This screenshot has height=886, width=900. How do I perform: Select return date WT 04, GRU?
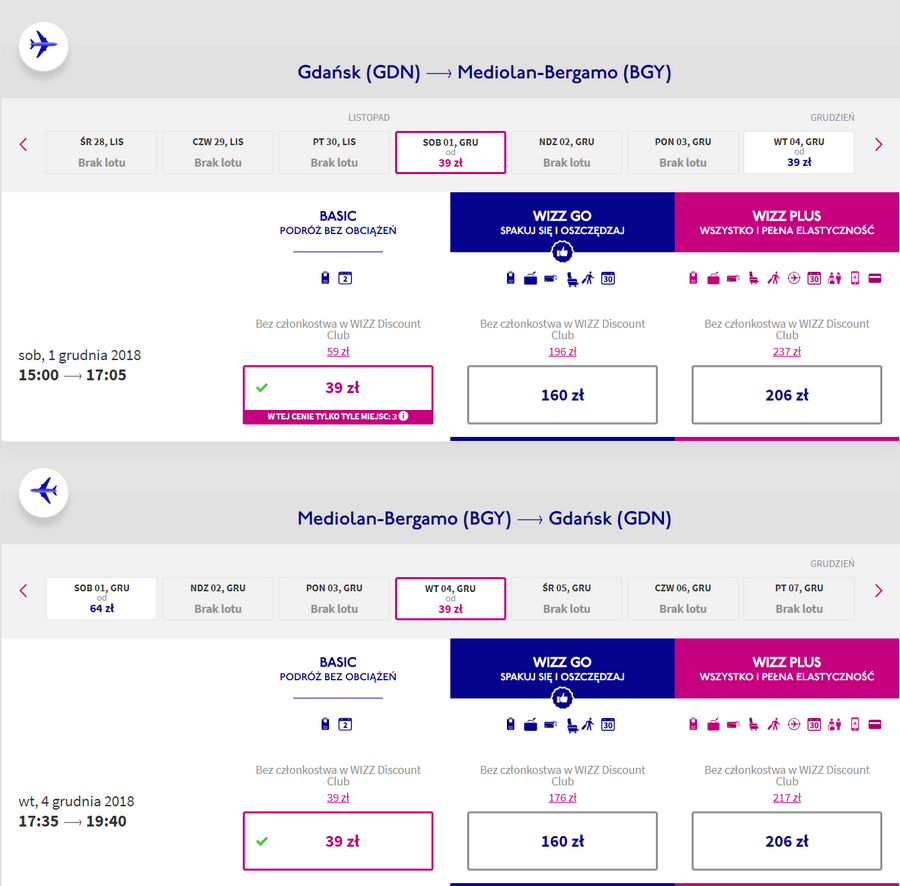tap(451, 599)
